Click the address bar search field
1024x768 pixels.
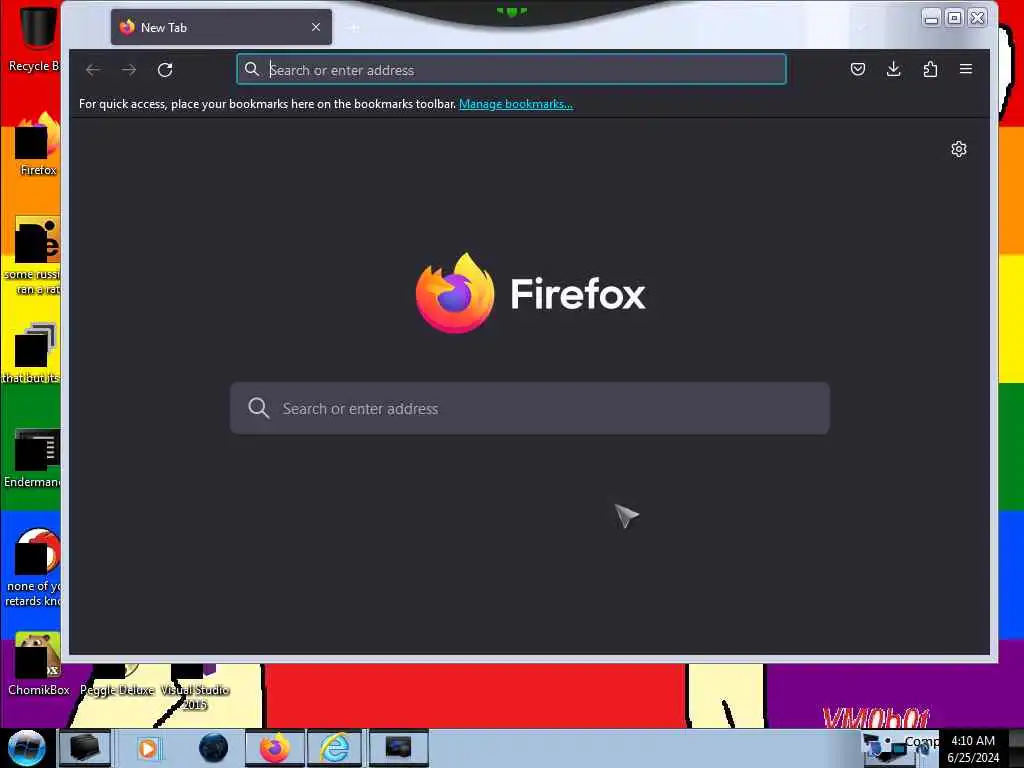[511, 69]
